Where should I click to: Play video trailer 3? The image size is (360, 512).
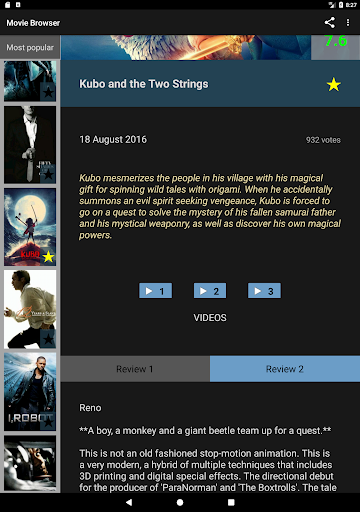[264, 291]
